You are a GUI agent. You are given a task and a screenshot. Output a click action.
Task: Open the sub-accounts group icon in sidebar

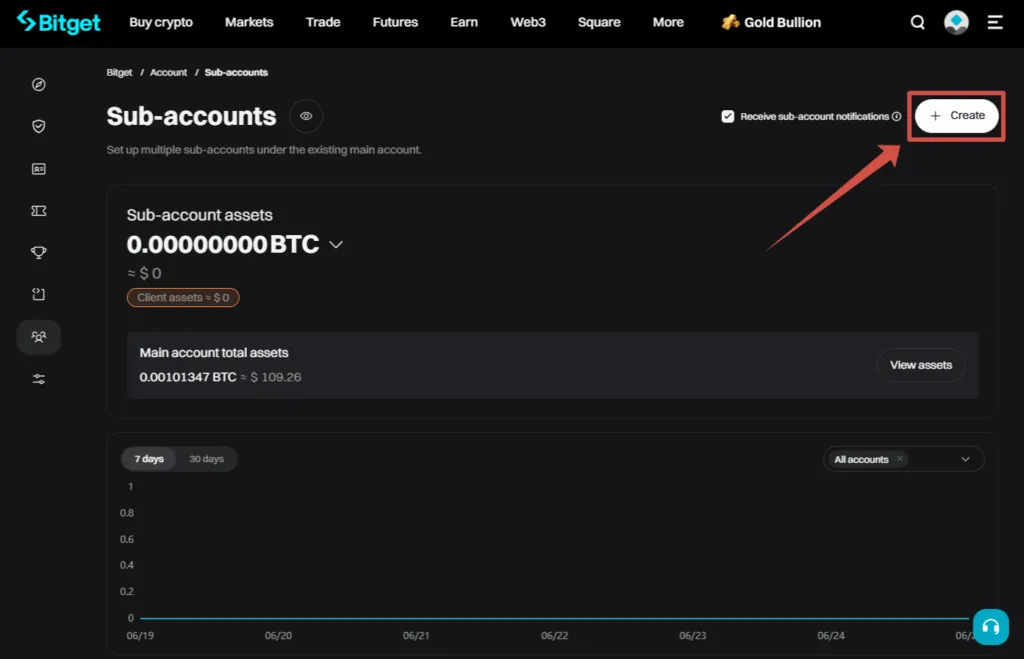coord(38,337)
